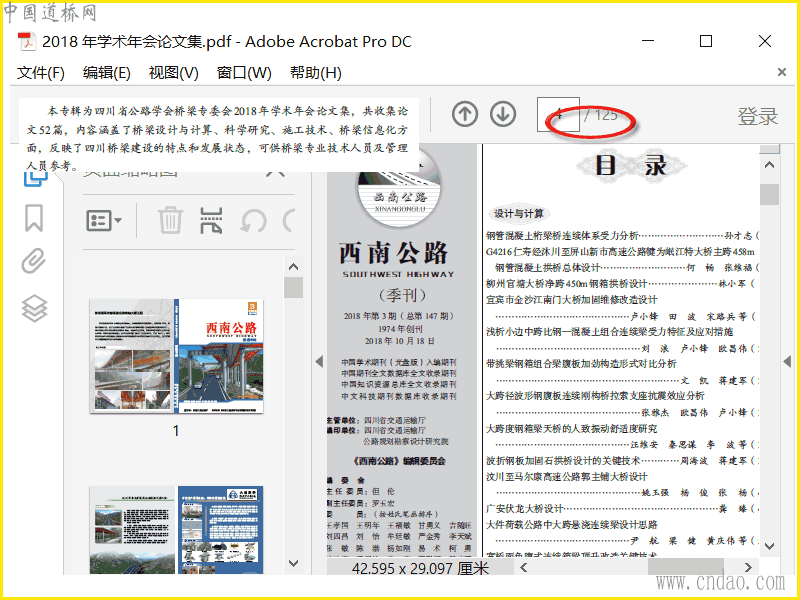Click thumbnail panel scroll up arrow

(x=293, y=266)
